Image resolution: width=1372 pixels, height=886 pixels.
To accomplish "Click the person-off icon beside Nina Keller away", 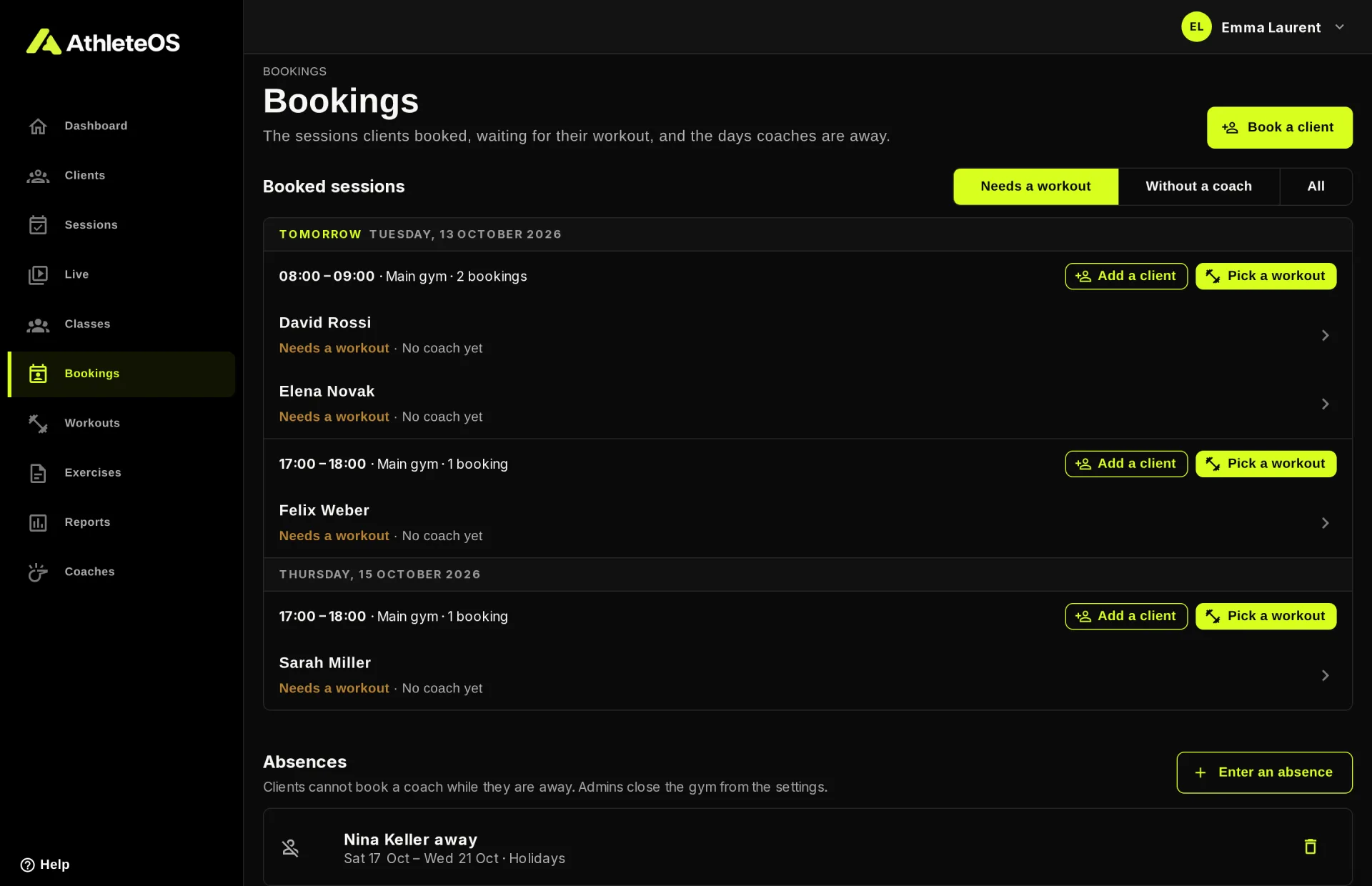I will coord(290,847).
